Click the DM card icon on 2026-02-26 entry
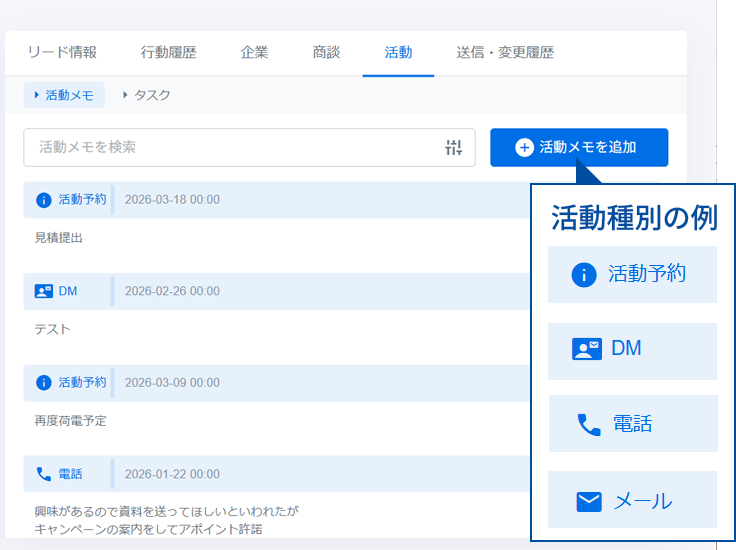Image resolution: width=736 pixels, height=550 pixels. 44,291
